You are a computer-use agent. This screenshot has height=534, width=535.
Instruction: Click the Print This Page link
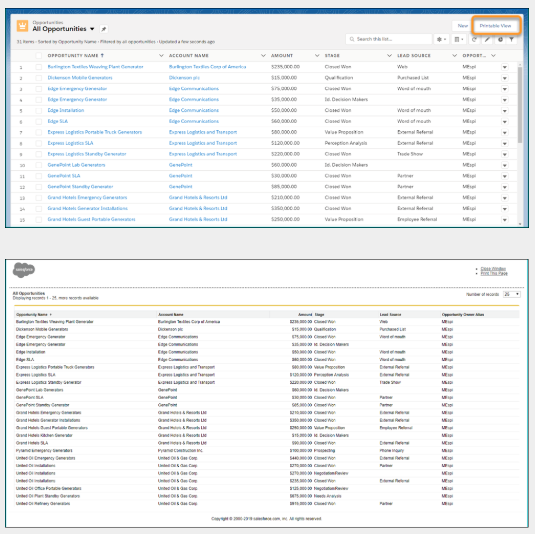494,273
